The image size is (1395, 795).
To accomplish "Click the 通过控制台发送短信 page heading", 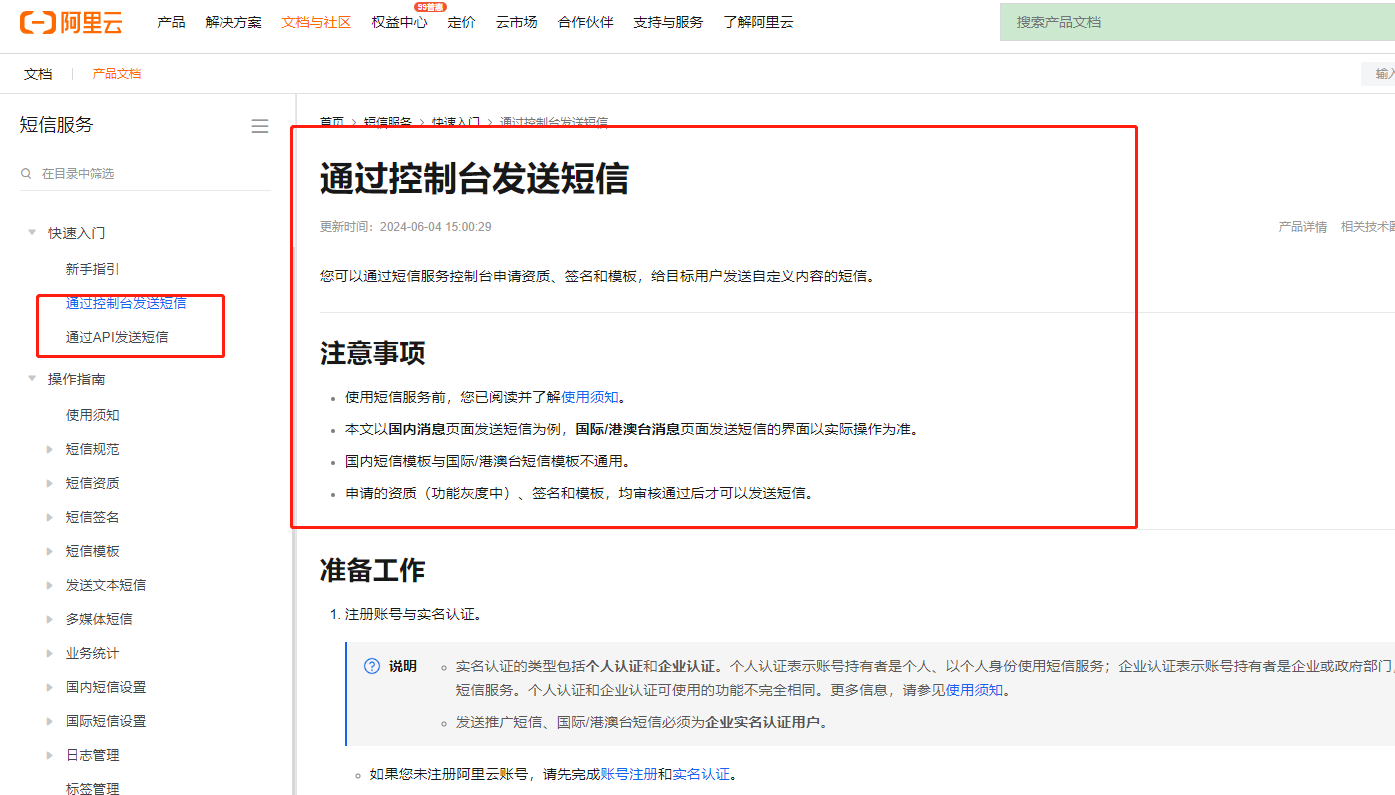I will click(x=474, y=180).
